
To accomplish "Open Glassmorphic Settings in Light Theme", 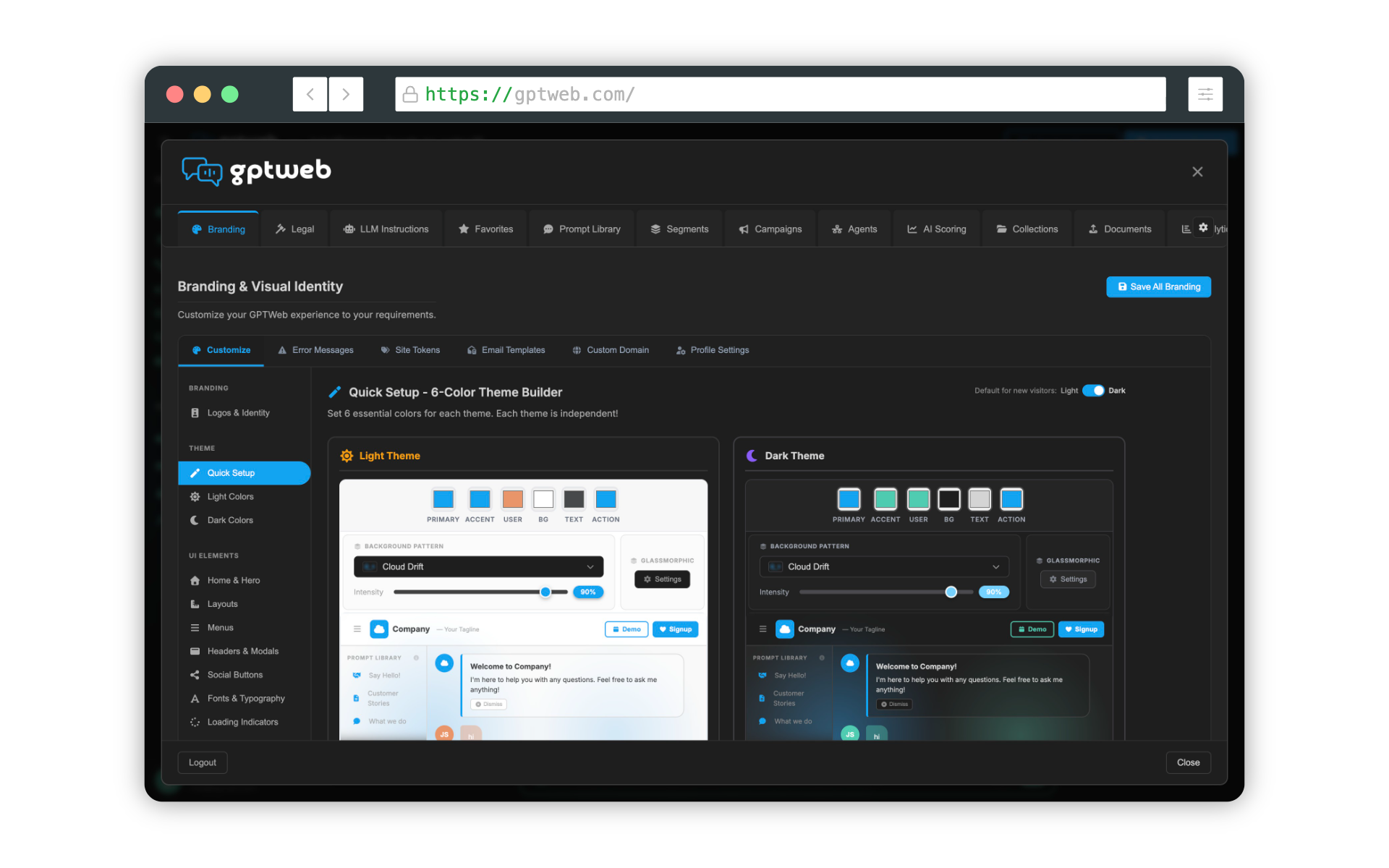I will 663,579.
